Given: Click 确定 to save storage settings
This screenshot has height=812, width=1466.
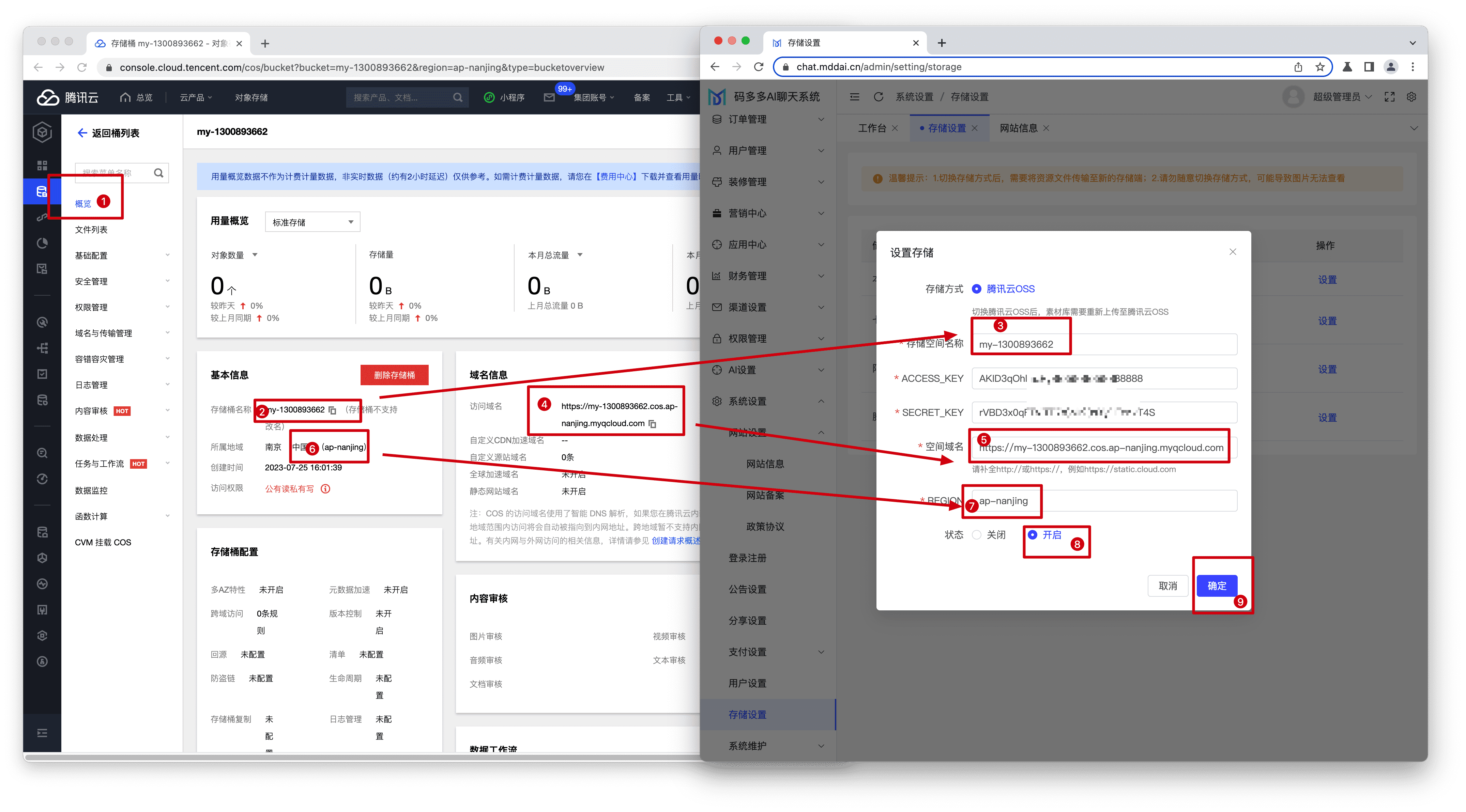Looking at the screenshot, I should (1217, 586).
